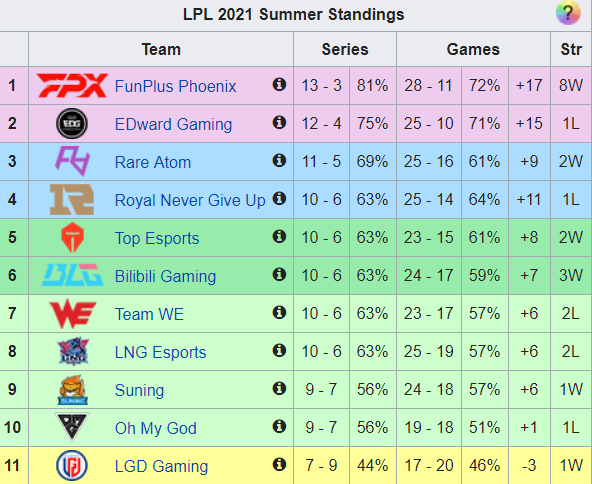Open the LGD Gaming team link

(161, 466)
